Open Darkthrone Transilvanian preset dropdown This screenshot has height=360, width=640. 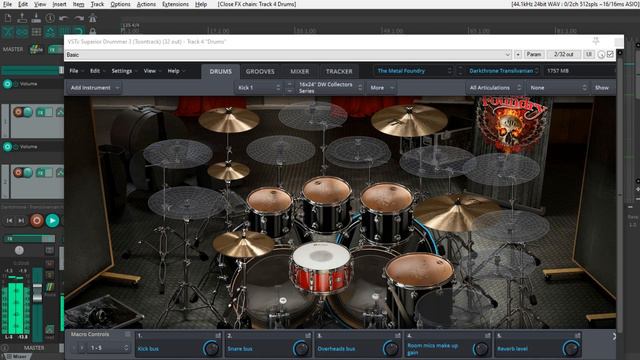click(503, 71)
